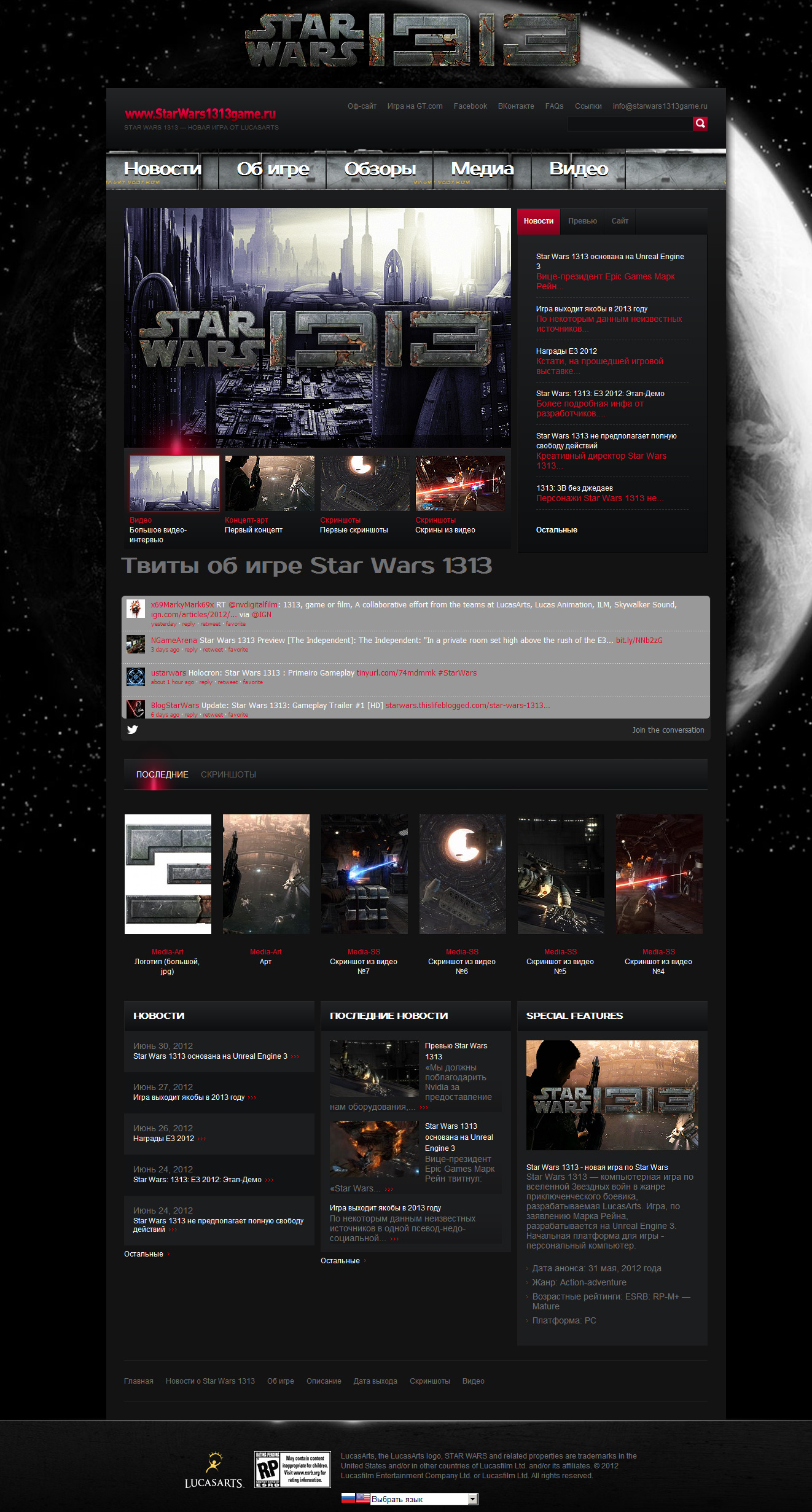Open the Ссылки top link

(x=588, y=106)
